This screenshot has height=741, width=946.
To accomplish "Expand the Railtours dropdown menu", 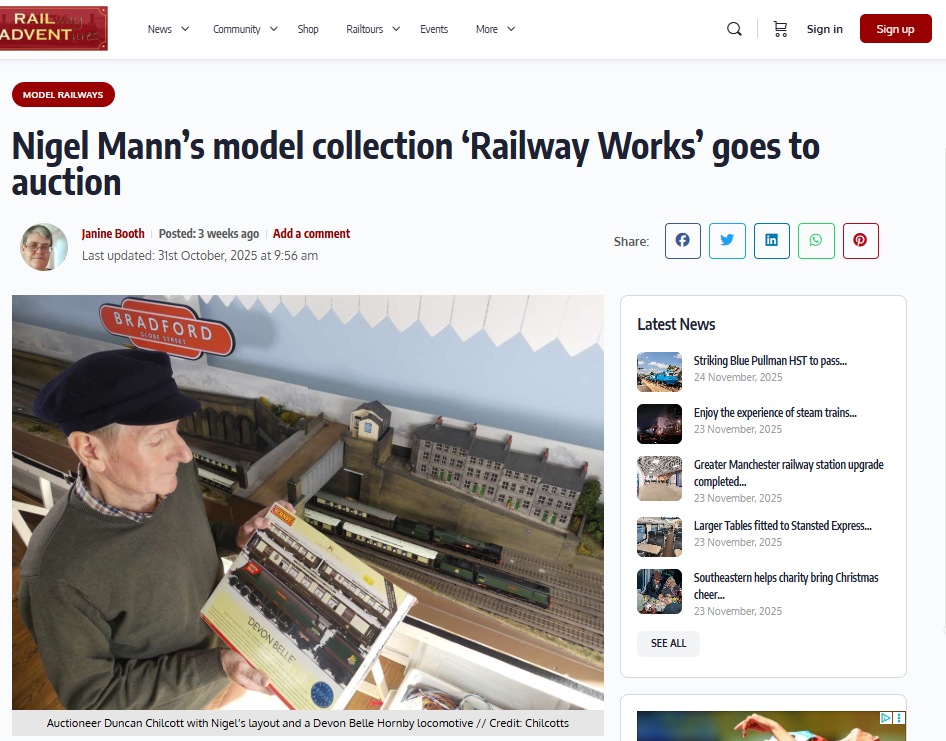I will [x=373, y=29].
